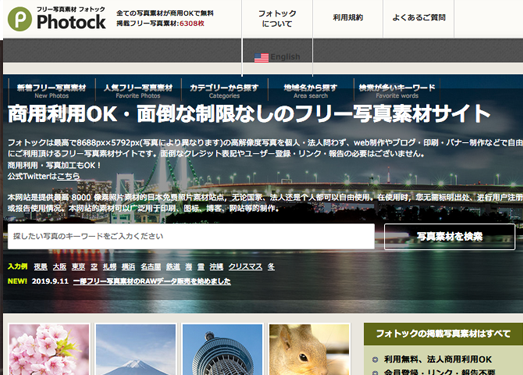The width and height of the screenshot is (523, 375).
Task: Click the 写真素材を検索 search button
Action: click(450, 237)
